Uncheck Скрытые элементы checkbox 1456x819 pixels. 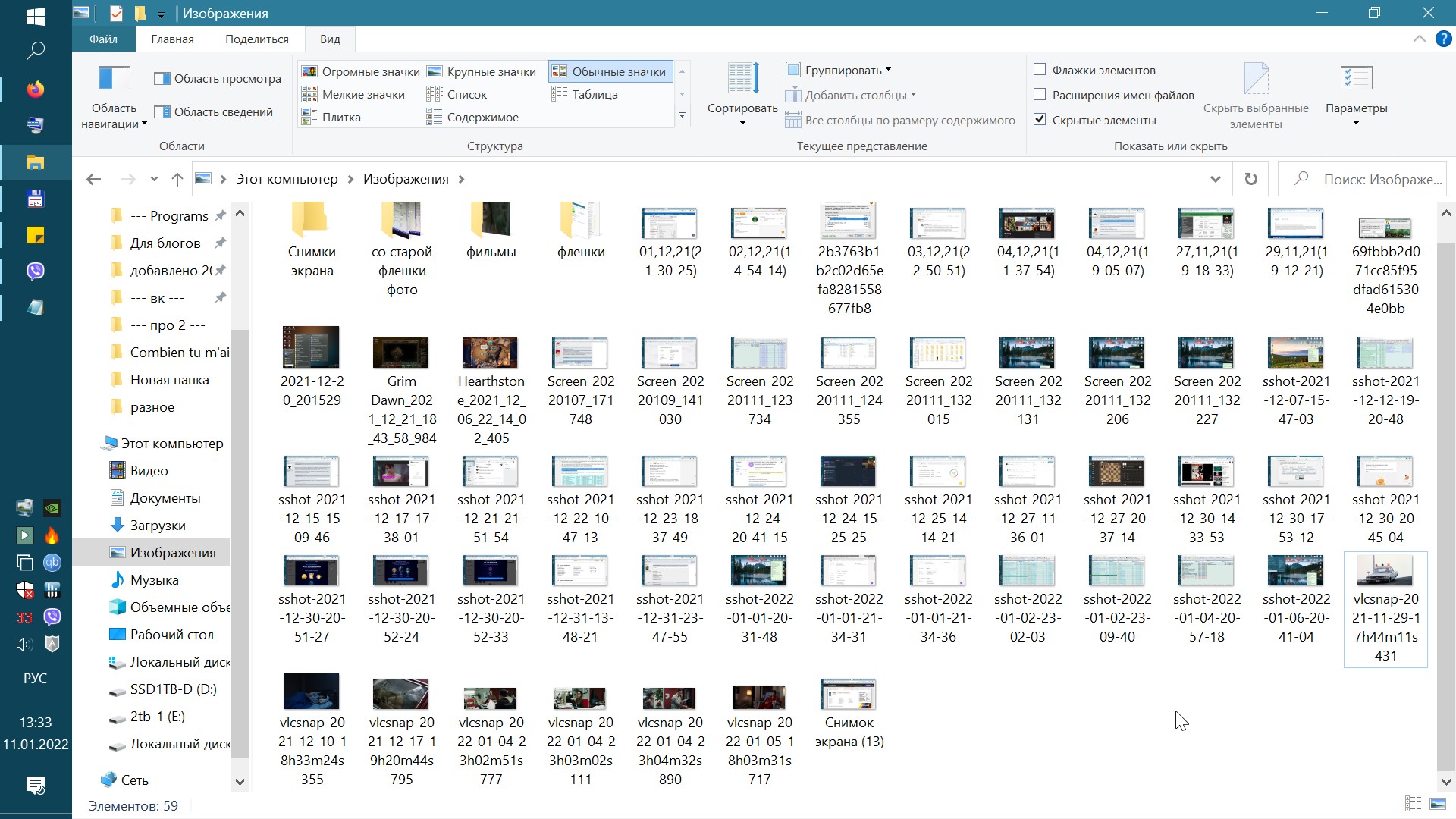pyautogui.click(x=1040, y=120)
